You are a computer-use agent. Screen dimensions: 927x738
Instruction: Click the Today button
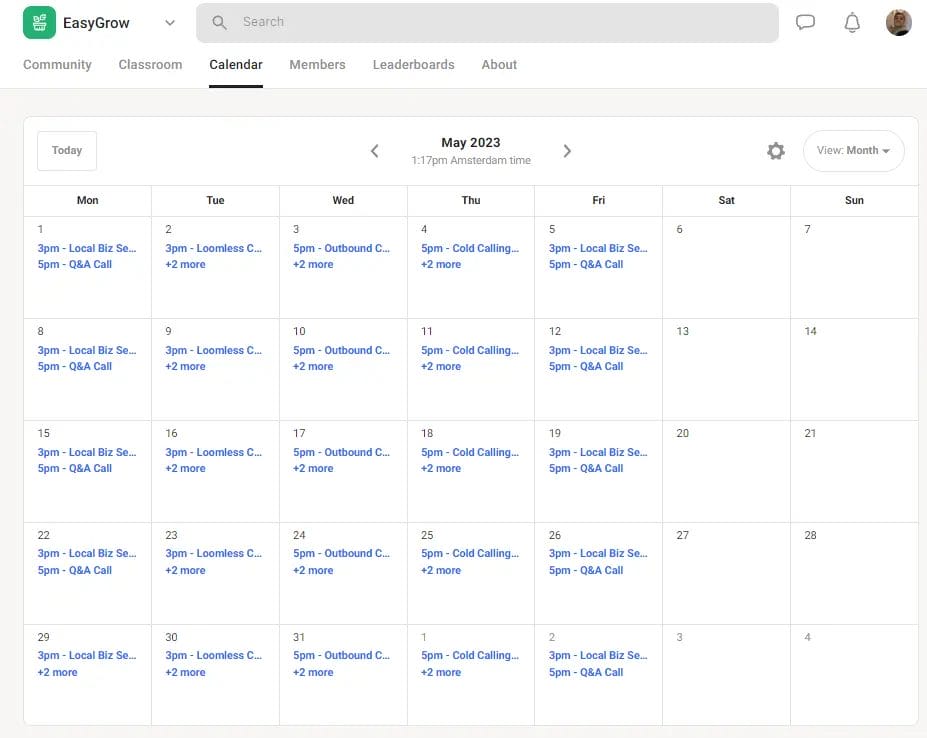click(67, 151)
